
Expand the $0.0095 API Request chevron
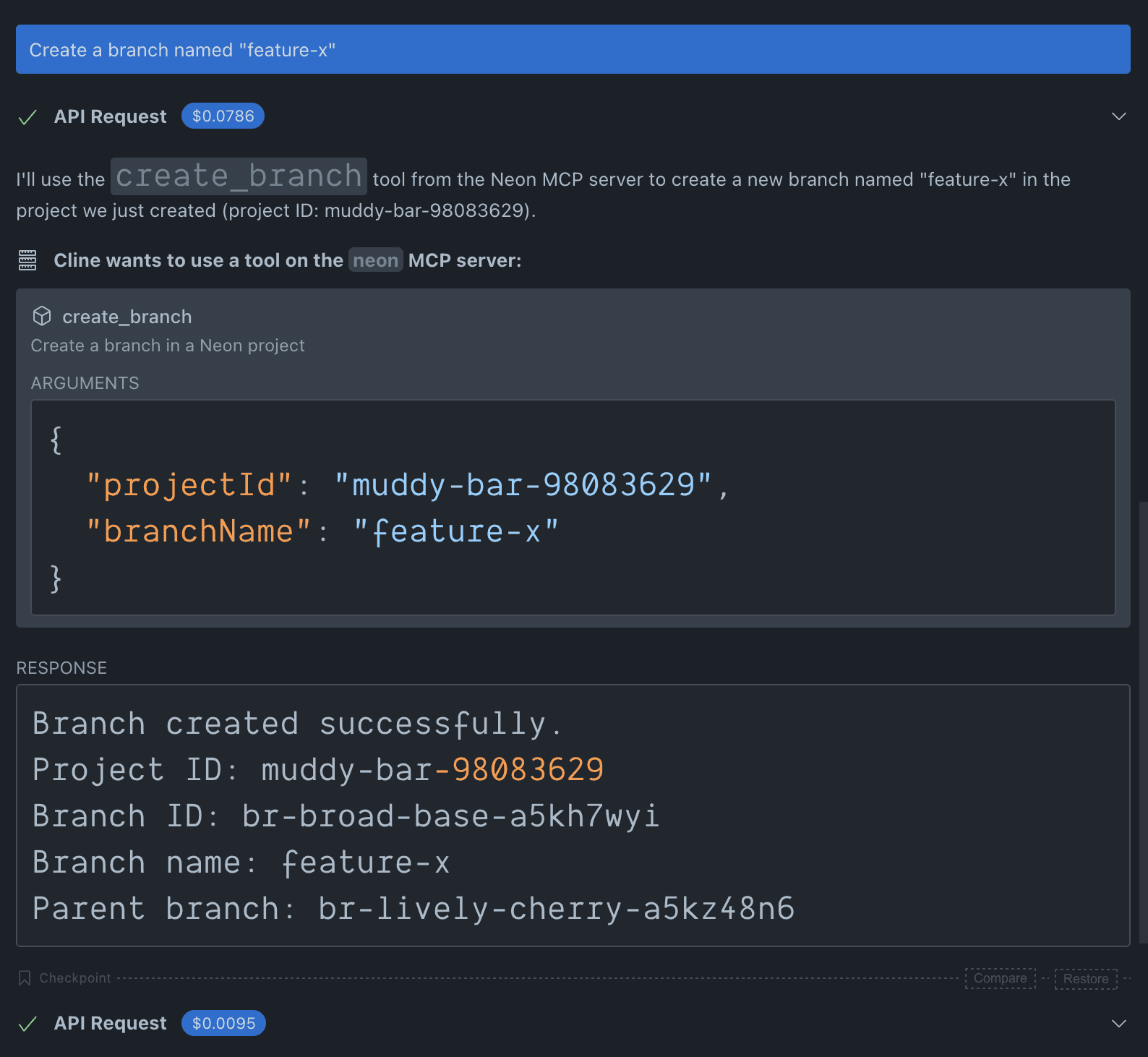(1118, 1023)
